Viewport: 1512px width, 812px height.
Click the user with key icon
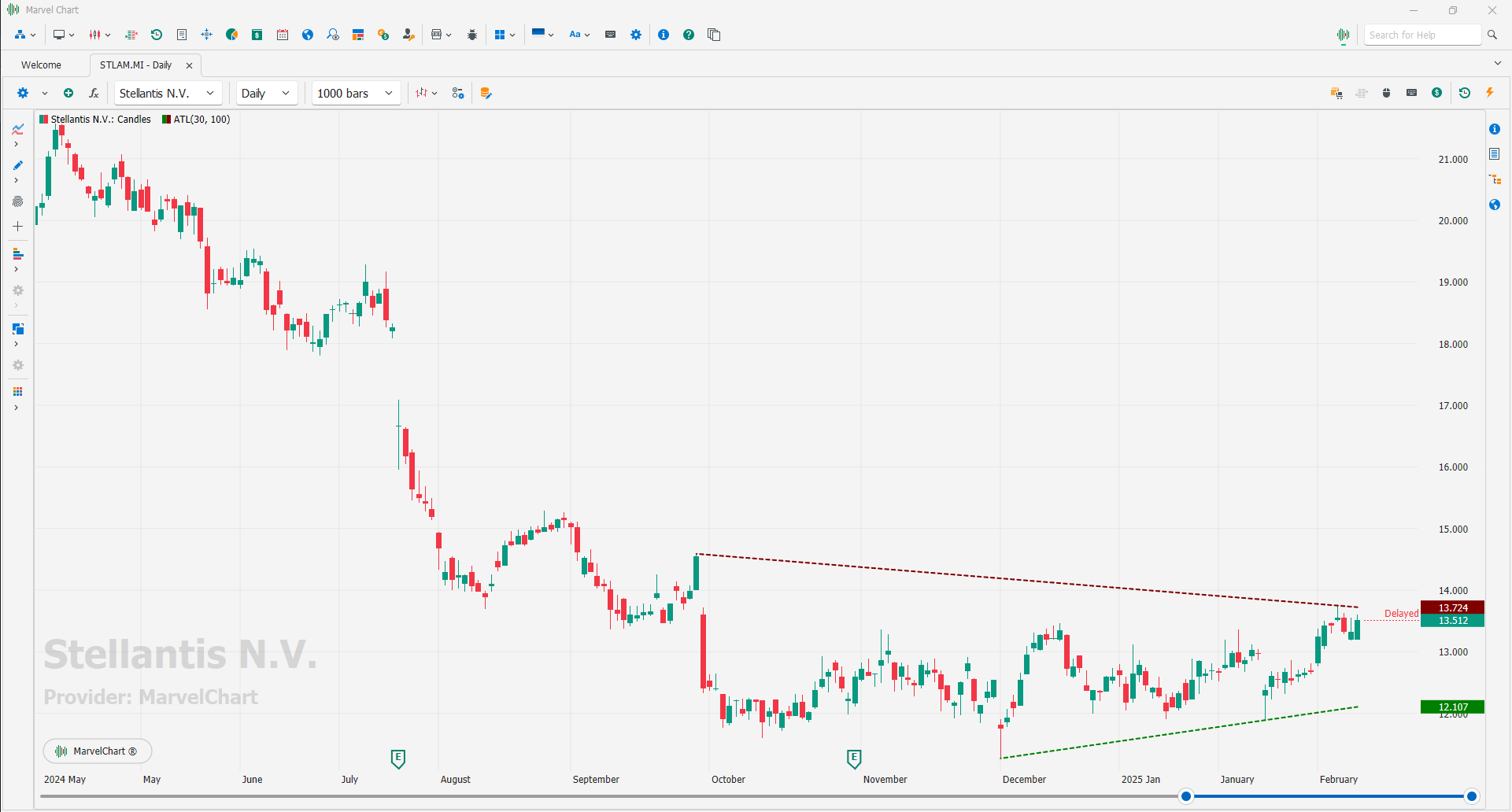408,35
